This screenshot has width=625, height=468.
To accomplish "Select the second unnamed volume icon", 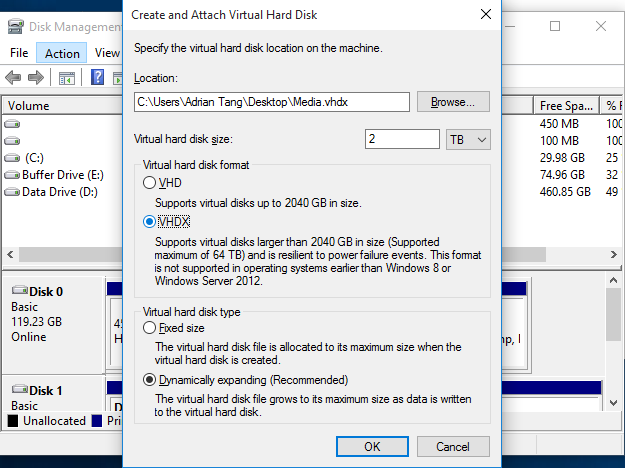I will coord(12,141).
